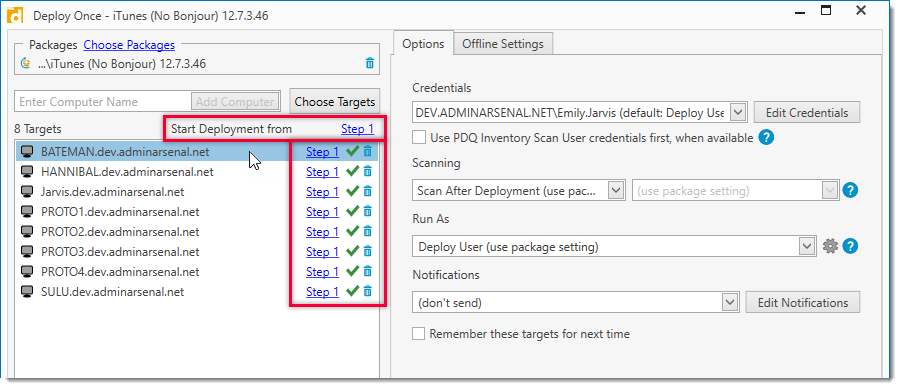Expand the Credentials dropdown
Viewport: 900px width, 388px height.
tap(738, 112)
